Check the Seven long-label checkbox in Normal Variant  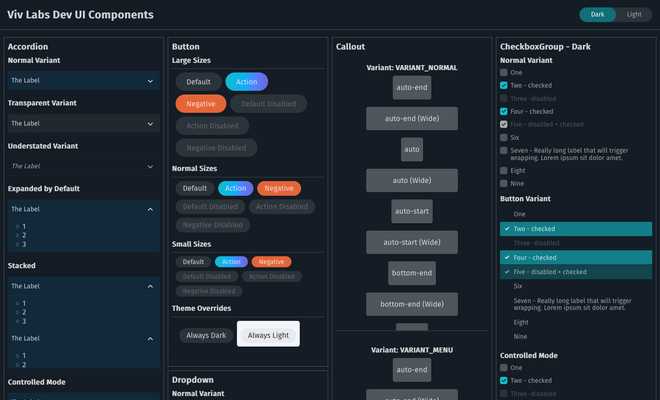point(504,151)
